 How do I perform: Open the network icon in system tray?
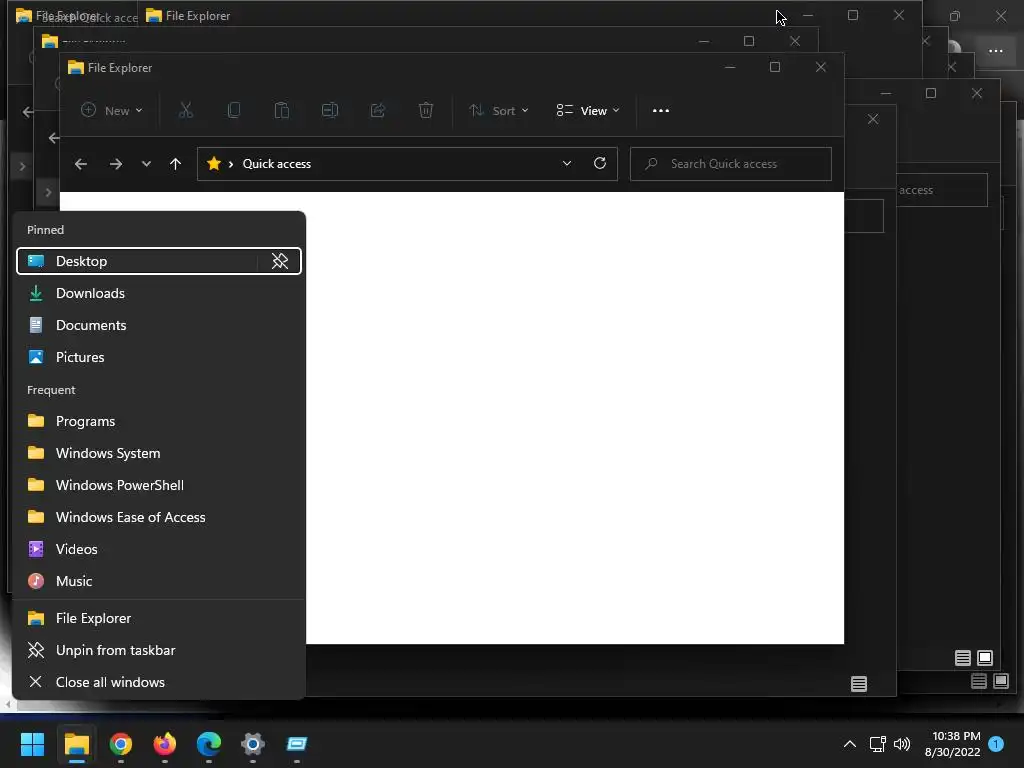[x=877, y=744]
